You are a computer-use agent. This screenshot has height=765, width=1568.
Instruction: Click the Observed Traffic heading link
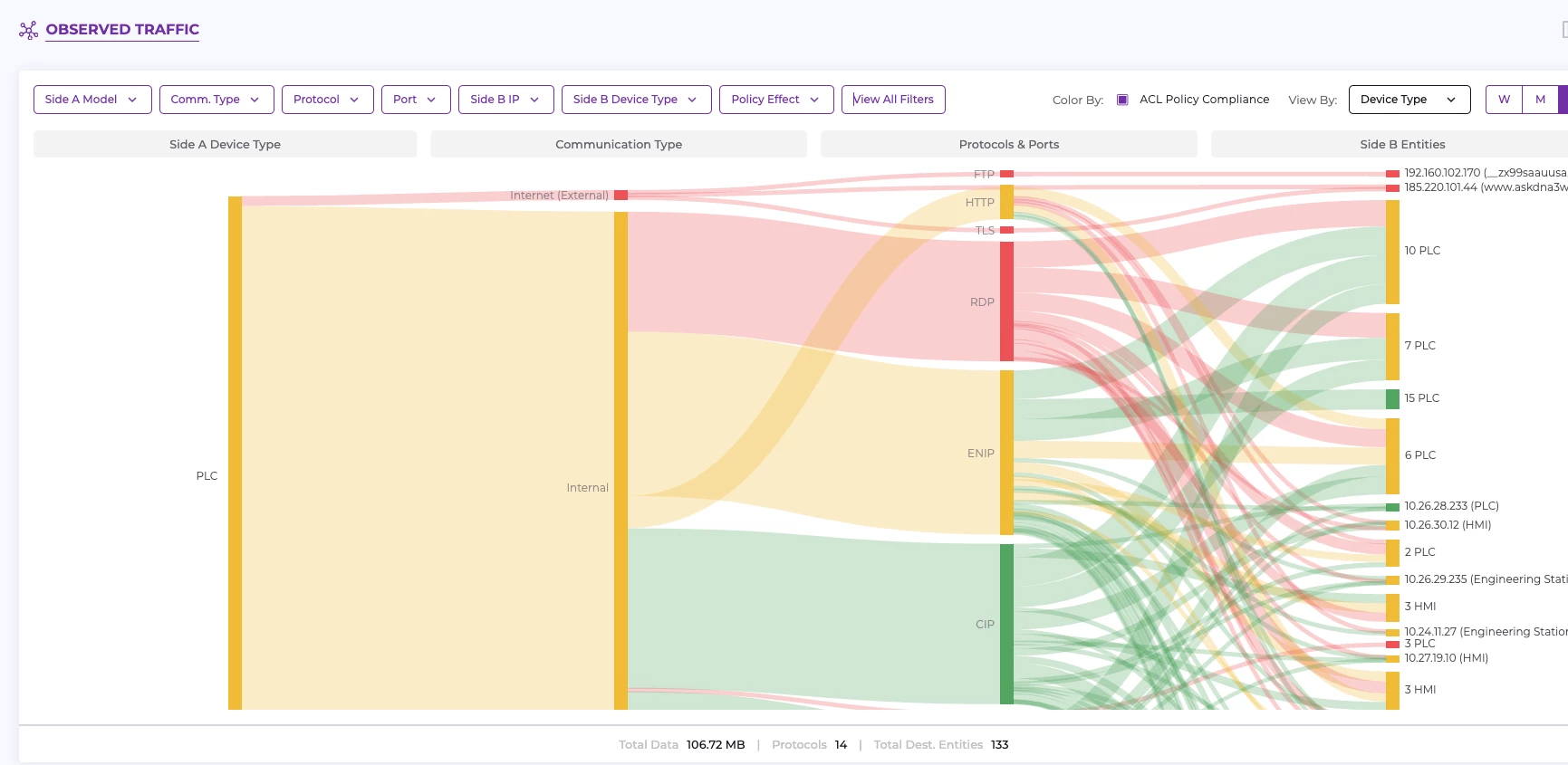pos(122,30)
